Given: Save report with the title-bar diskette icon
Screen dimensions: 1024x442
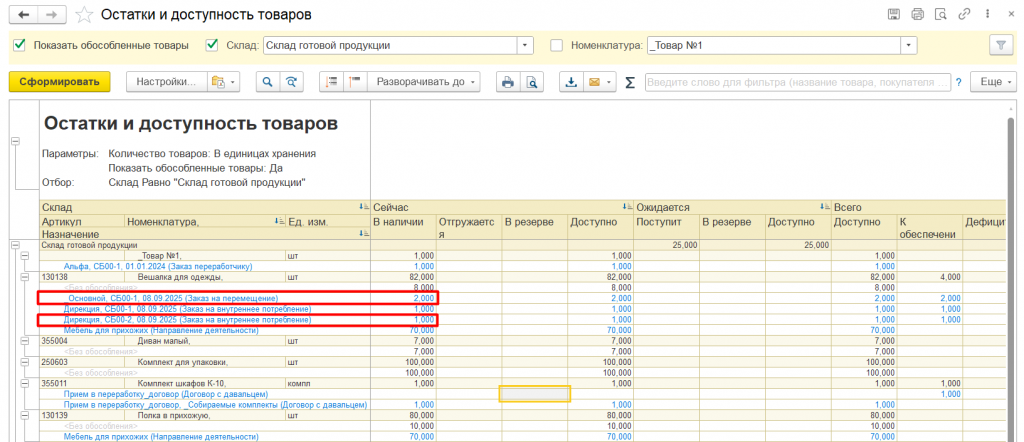Looking at the screenshot, I should click(x=894, y=14).
